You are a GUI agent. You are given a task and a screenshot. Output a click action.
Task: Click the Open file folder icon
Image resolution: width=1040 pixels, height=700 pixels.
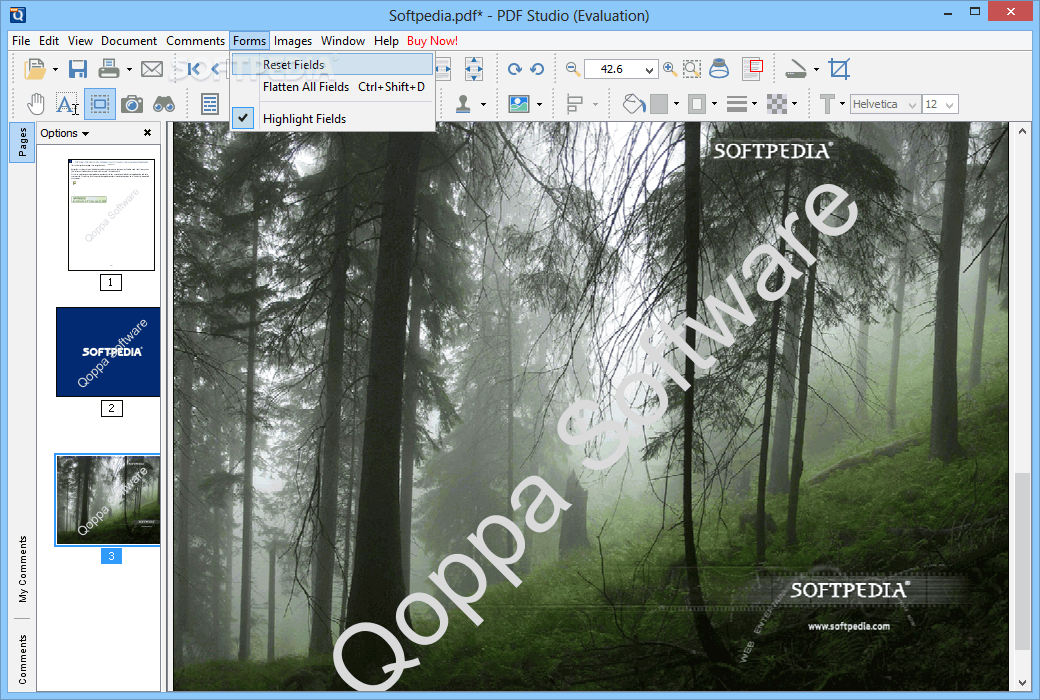tap(34, 69)
